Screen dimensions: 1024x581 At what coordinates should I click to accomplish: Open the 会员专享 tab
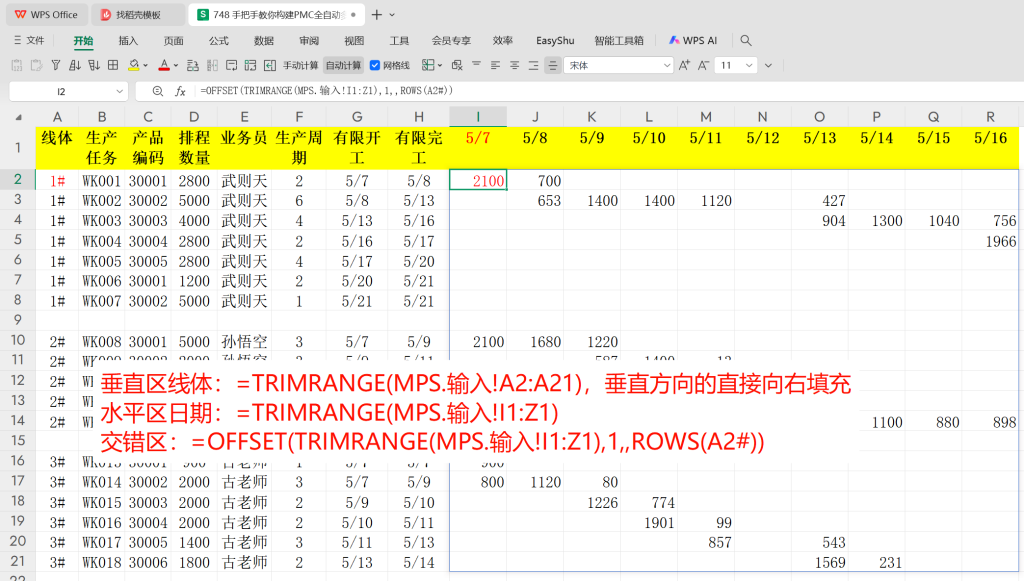coord(451,40)
